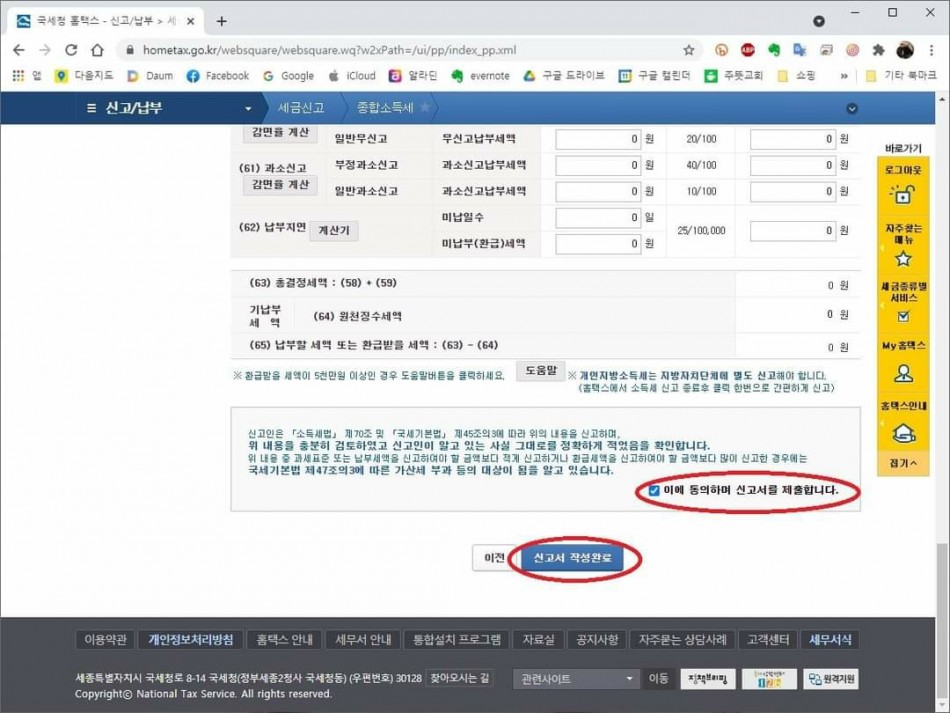Image resolution: width=950 pixels, height=713 pixels.
Task: Toggle the 이에 동의하며 신고서를 제출합니다 checkbox
Action: click(x=653, y=491)
